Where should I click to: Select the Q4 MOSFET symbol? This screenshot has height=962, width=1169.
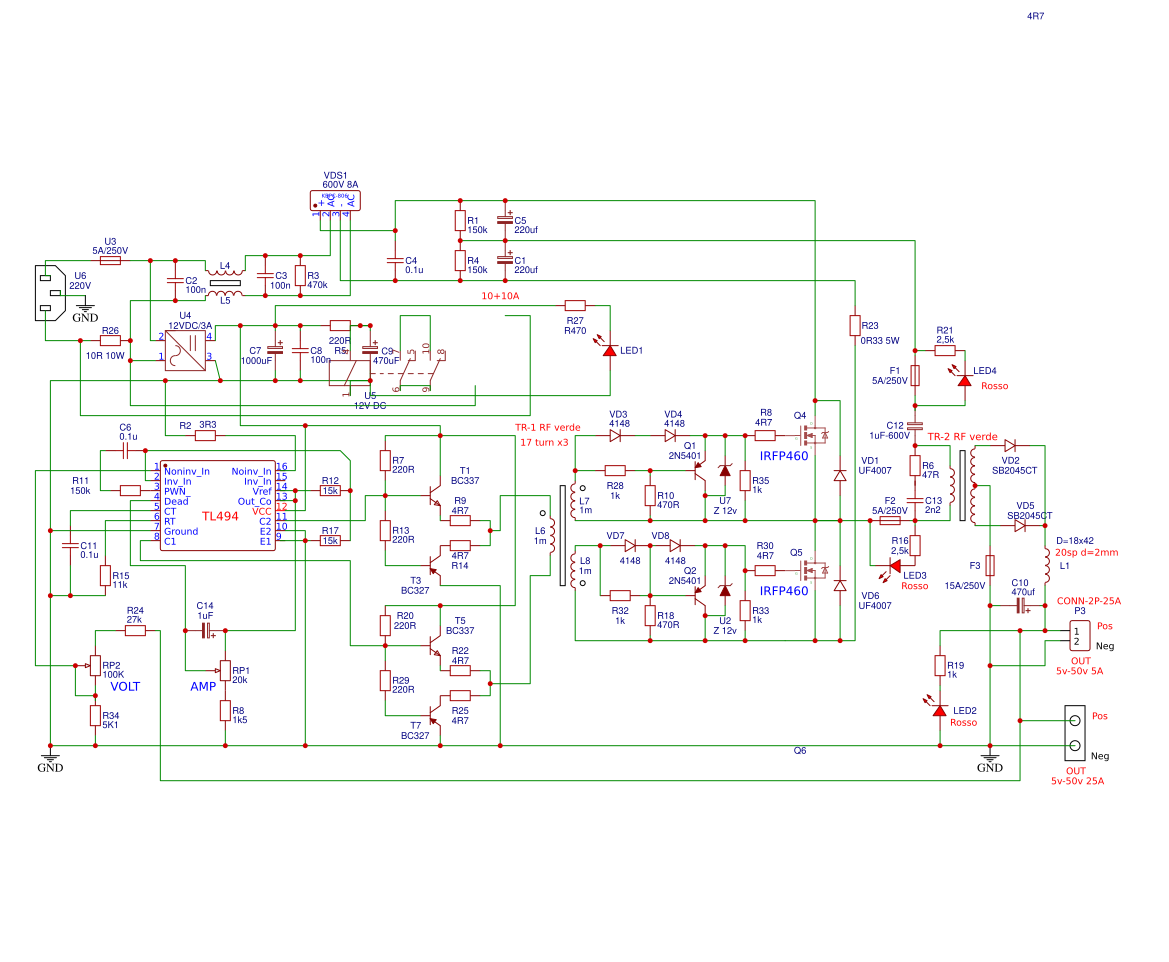coord(813,434)
